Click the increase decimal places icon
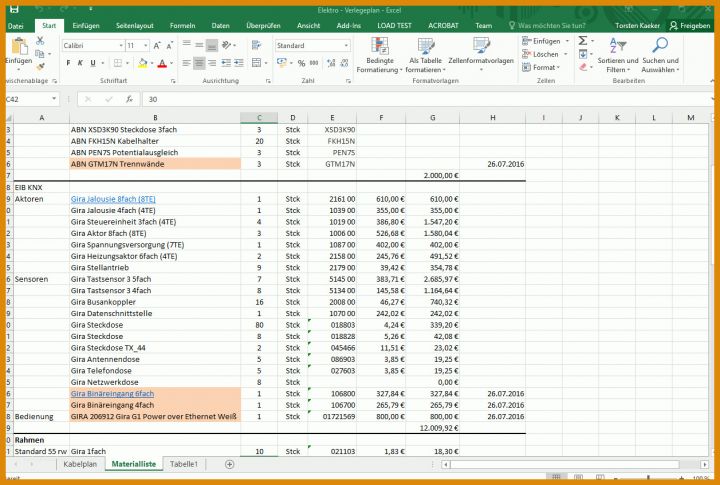720x485 pixels. point(331,63)
